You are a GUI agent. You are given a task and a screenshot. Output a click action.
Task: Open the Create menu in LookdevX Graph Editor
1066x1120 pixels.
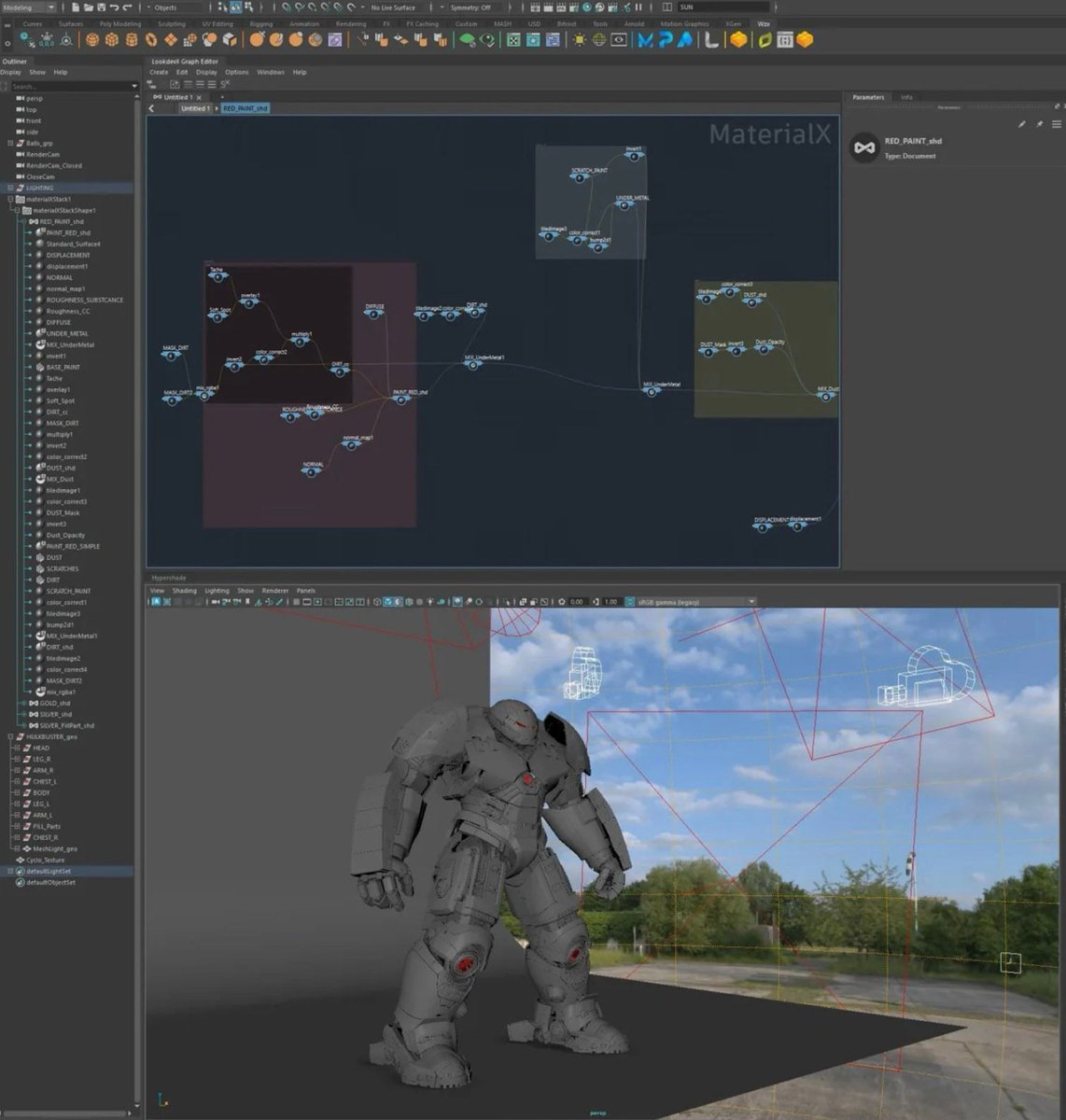[x=159, y=72]
